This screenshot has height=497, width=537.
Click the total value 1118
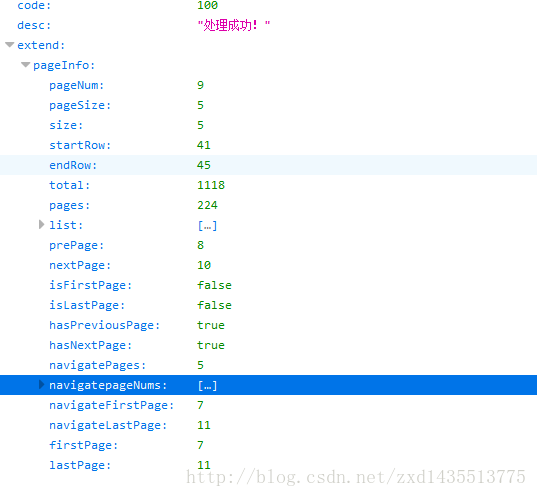pyautogui.click(x=211, y=185)
